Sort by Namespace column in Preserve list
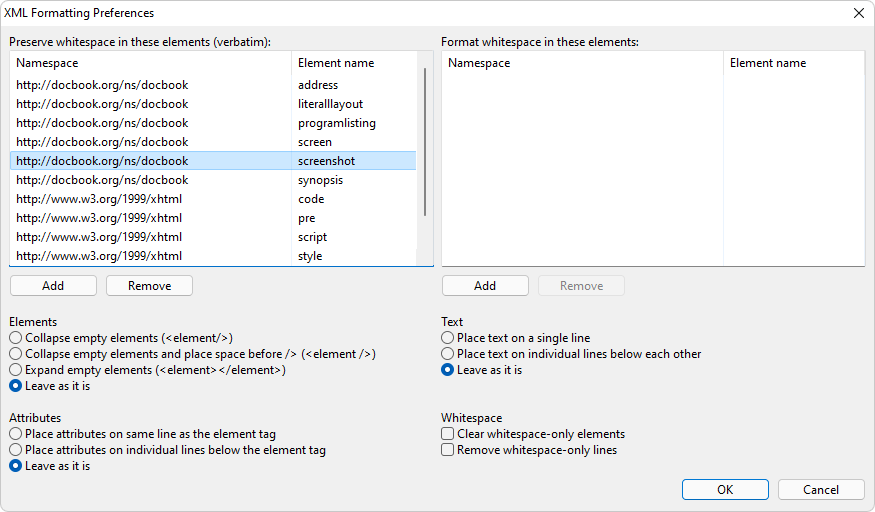The width and height of the screenshot is (875, 512). [150, 63]
